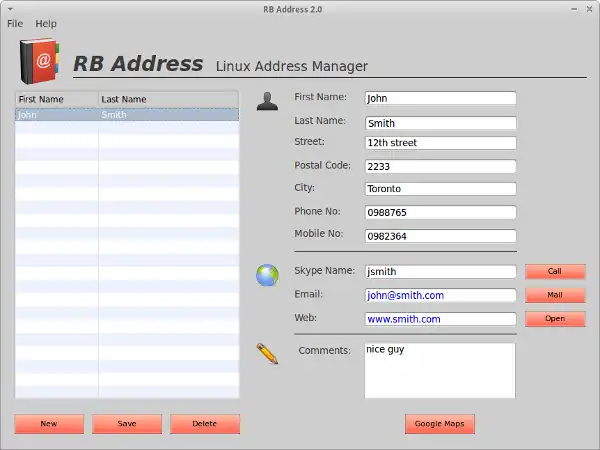This screenshot has width=600, height=450.
Task: Open the Help menu
Action: coord(46,24)
